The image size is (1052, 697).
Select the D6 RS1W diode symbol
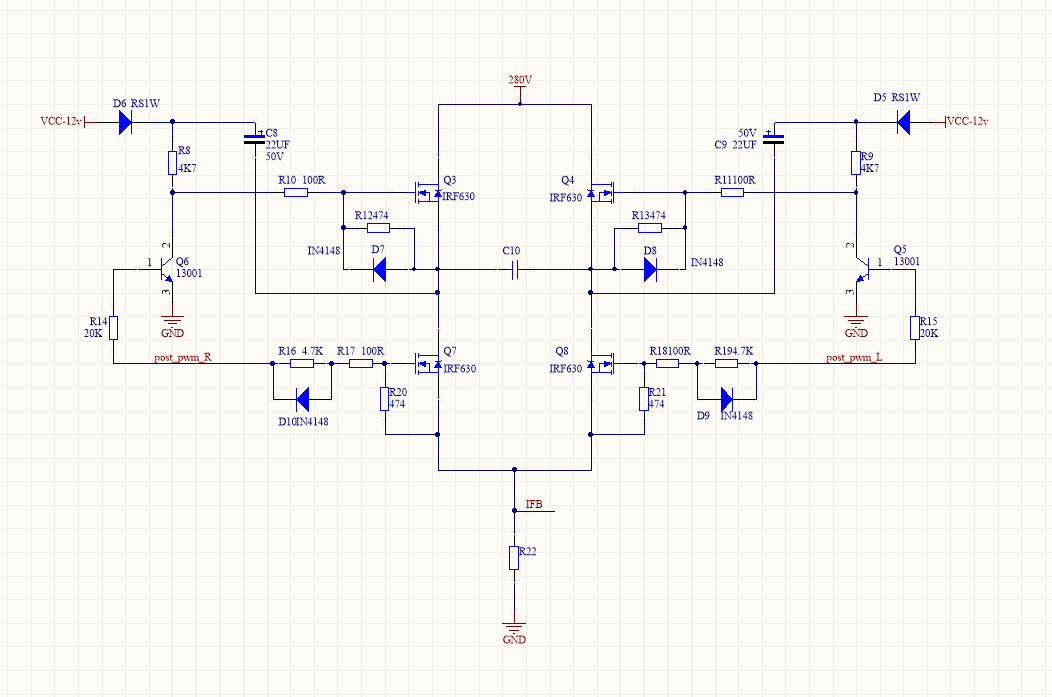click(x=124, y=122)
